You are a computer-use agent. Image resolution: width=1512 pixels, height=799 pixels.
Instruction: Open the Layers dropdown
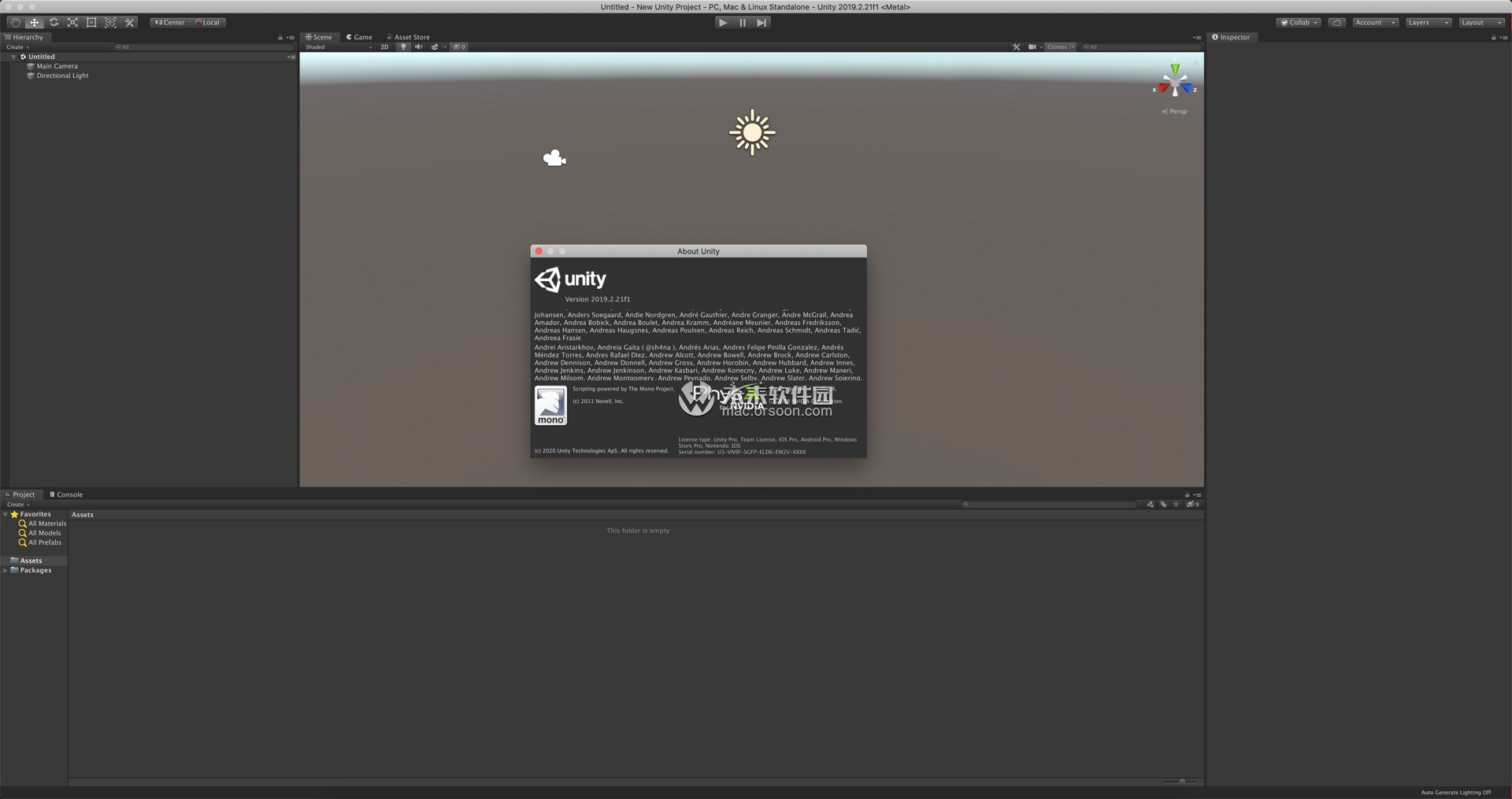tap(1428, 23)
